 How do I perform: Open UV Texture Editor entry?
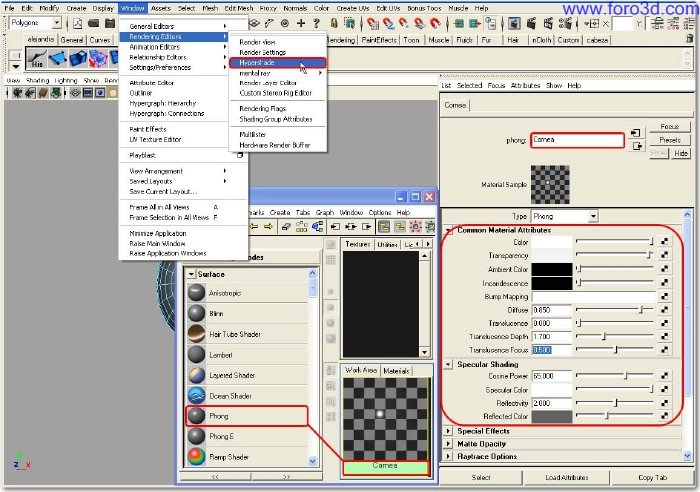pos(155,139)
